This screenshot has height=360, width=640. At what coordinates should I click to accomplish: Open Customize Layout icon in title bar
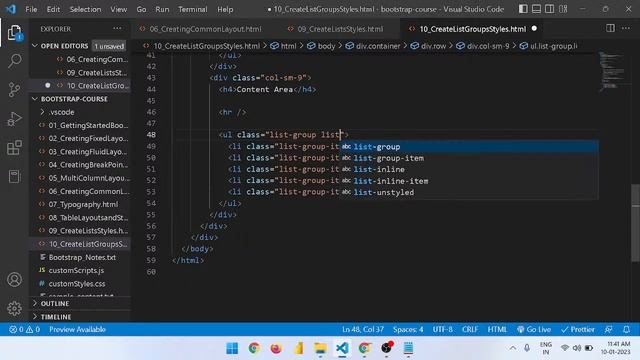(563, 9)
